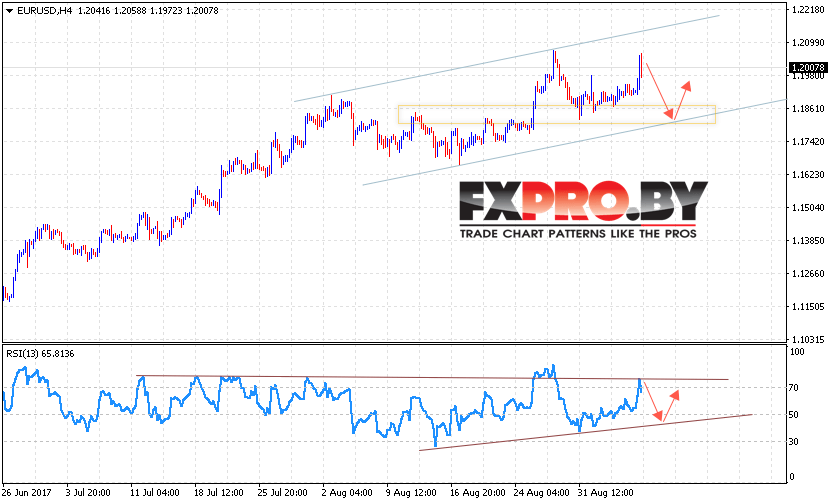Select the time axis label 31 Aug 12:00
Screen dimensions: 829x504
[x=605, y=493]
